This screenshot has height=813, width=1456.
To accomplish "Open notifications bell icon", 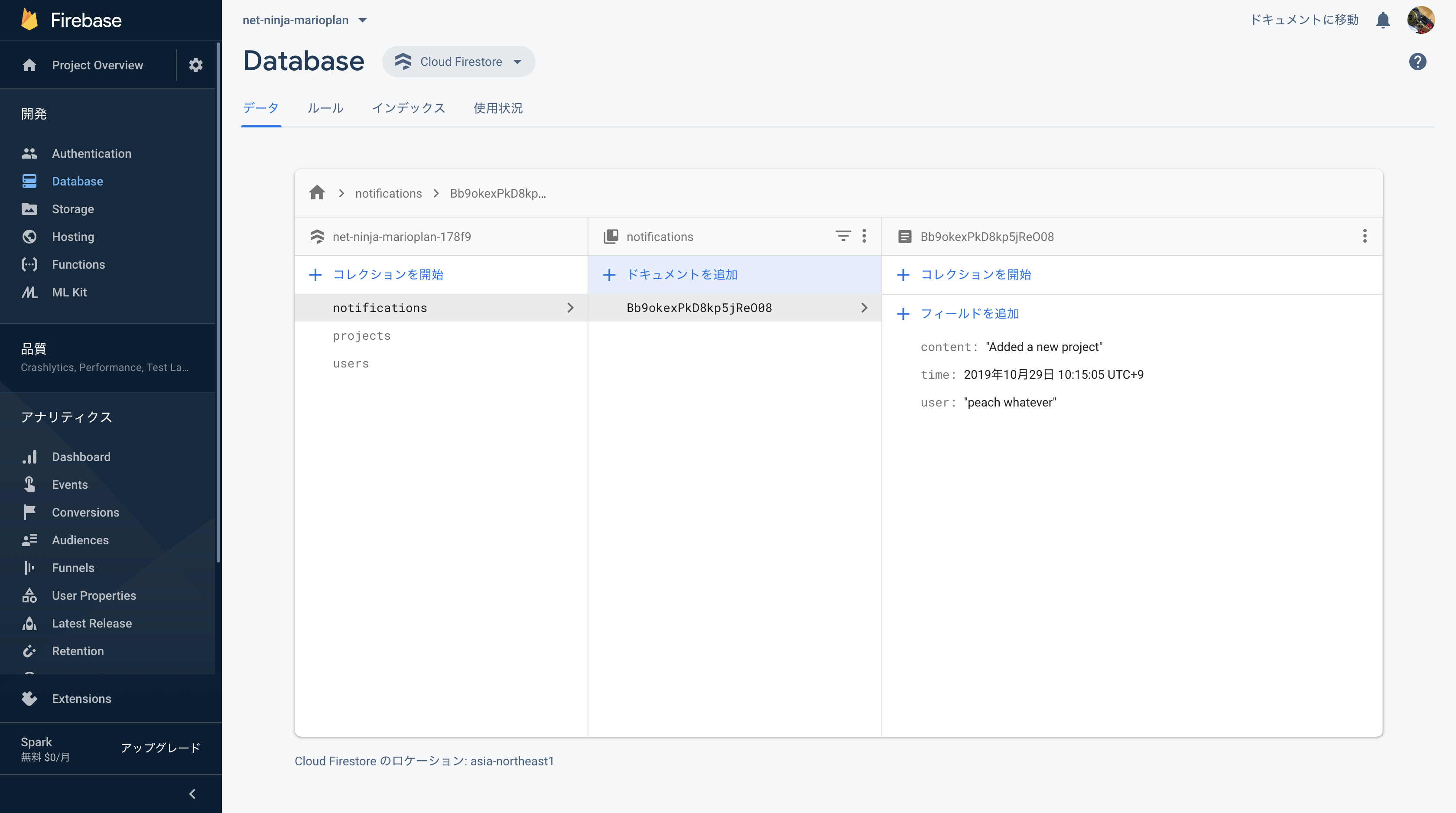I will [x=1382, y=20].
